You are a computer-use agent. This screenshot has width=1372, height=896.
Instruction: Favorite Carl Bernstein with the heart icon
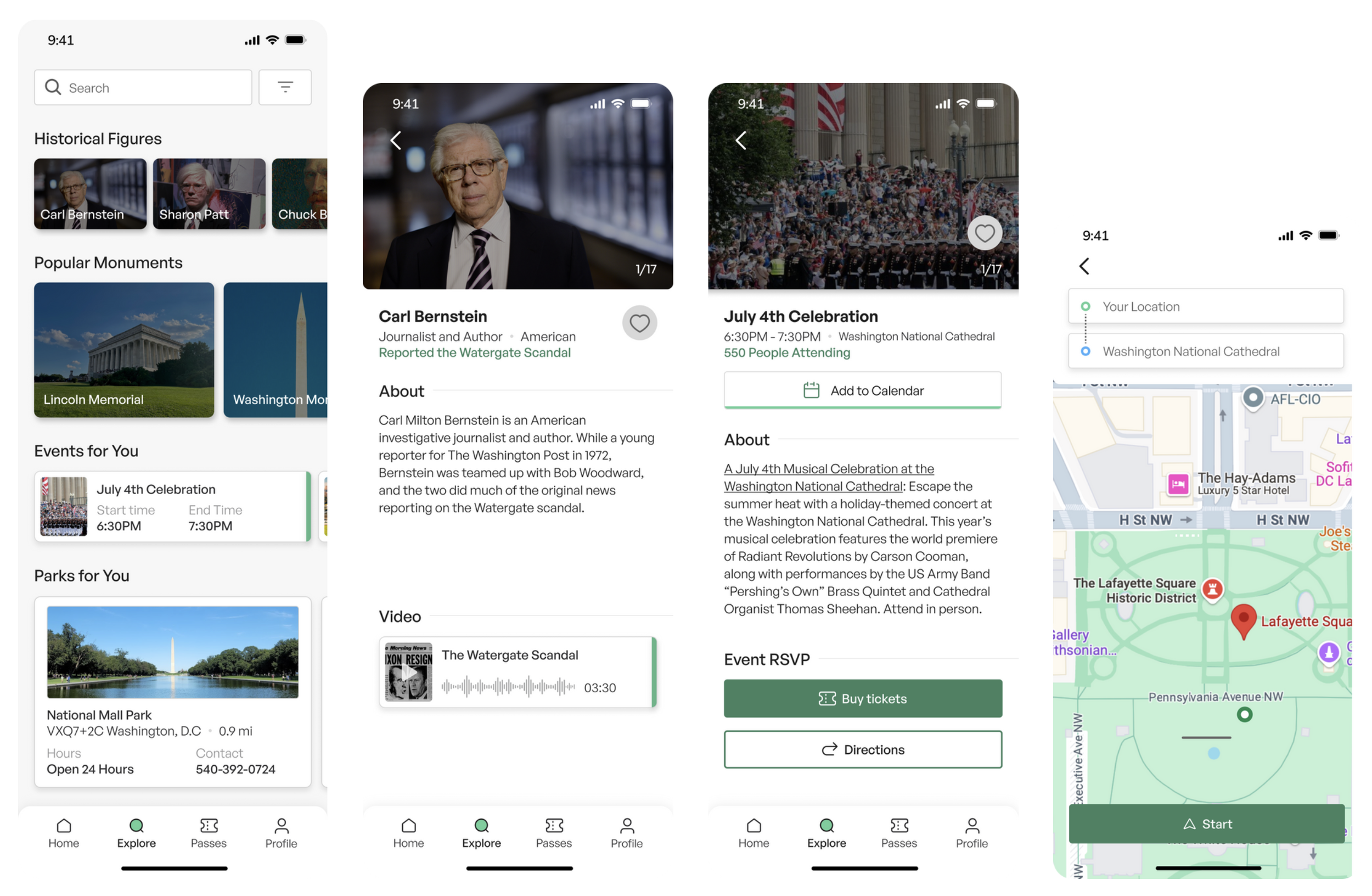click(639, 323)
